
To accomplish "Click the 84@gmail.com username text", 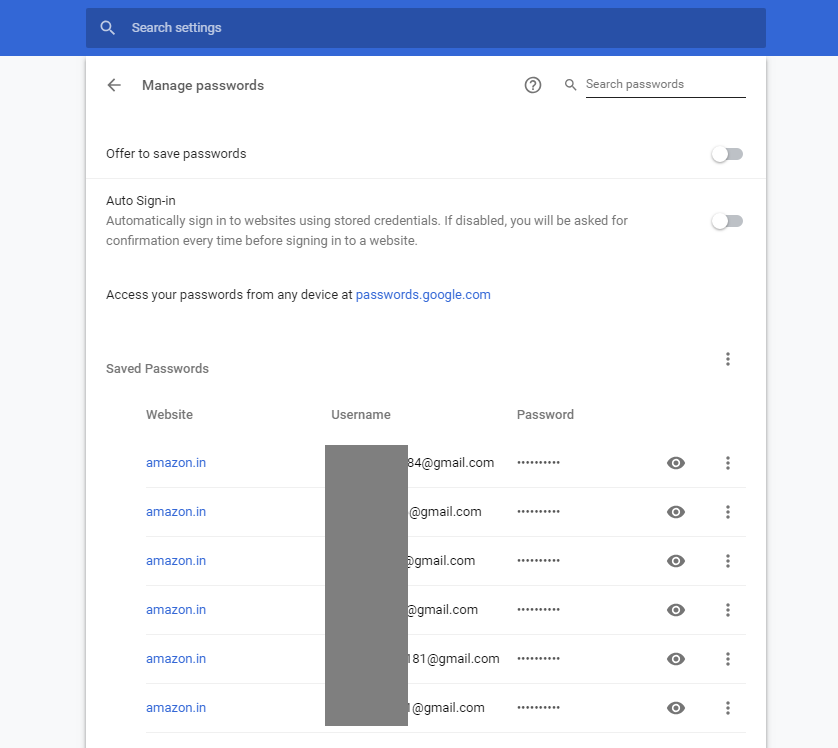I will [451, 463].
